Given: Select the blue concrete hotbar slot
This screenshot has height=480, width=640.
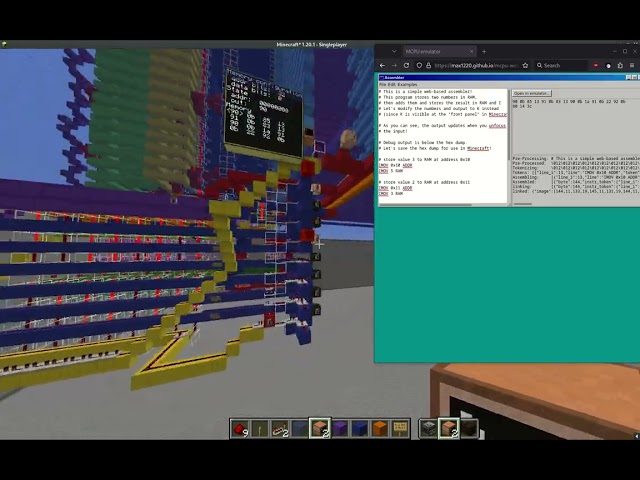Looking at the screenshot, I should [360, 429].
